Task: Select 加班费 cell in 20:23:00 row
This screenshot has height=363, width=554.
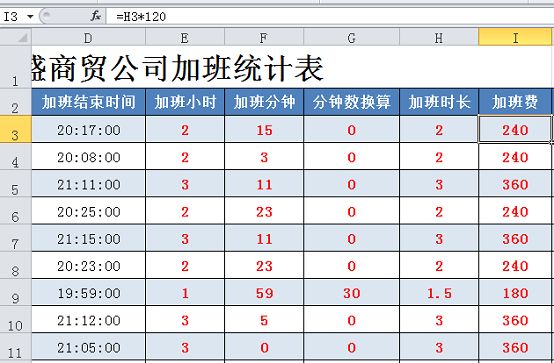Action: [515, 266]
